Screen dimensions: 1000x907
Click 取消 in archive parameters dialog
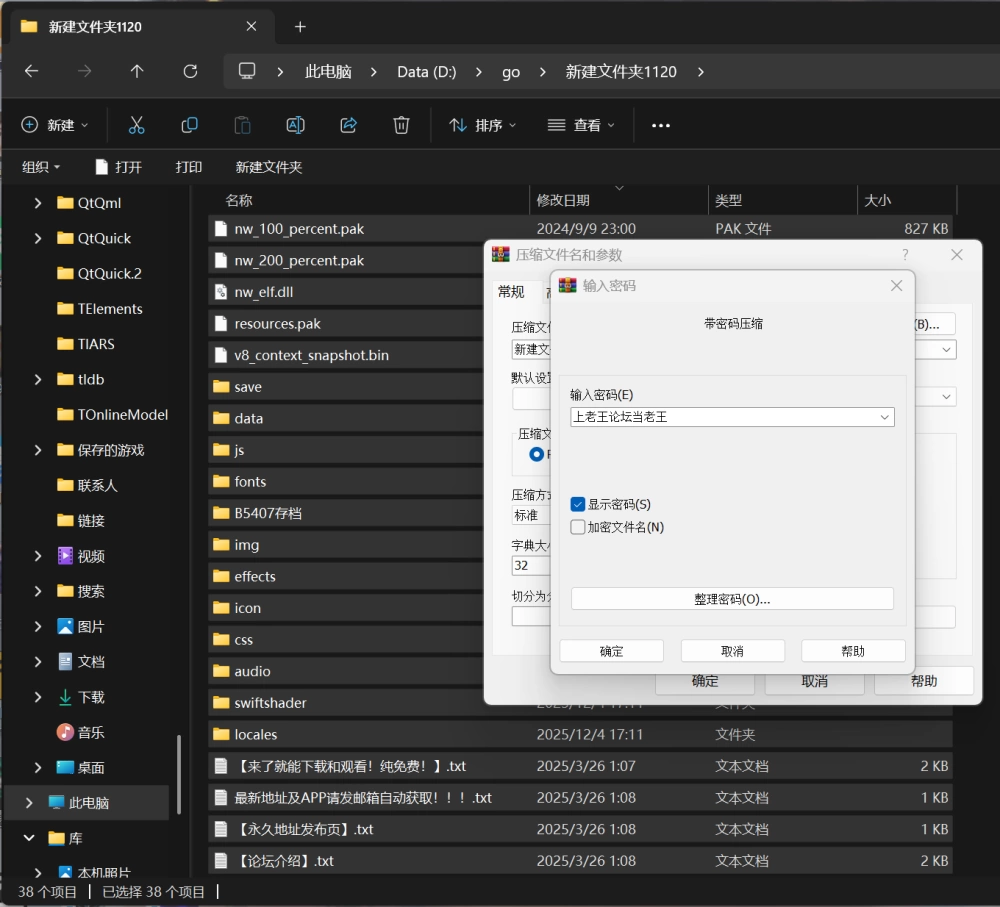pyautogui.click(x=814, y=681)
